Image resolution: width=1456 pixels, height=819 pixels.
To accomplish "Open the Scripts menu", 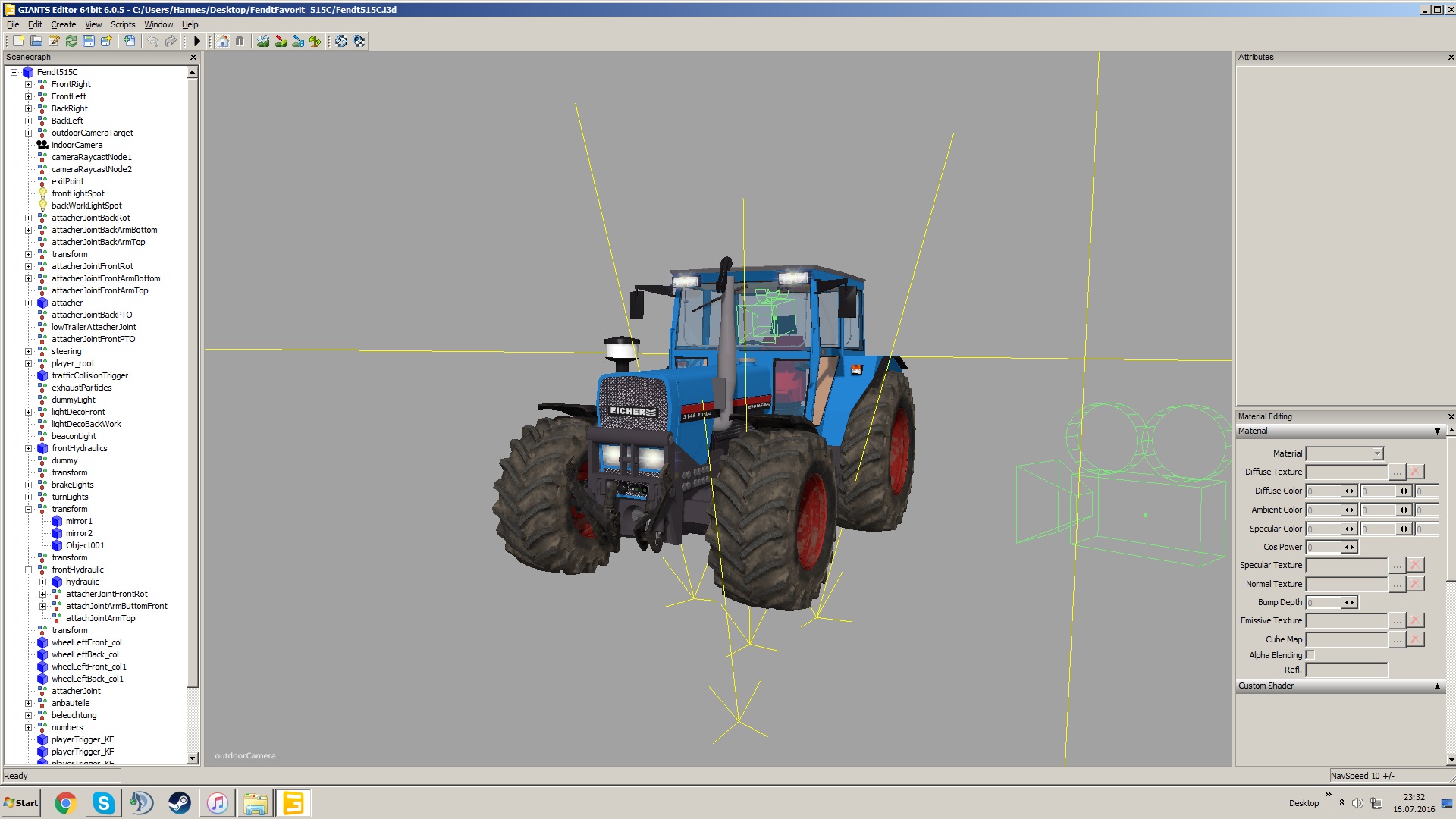I will pos(122,24).
